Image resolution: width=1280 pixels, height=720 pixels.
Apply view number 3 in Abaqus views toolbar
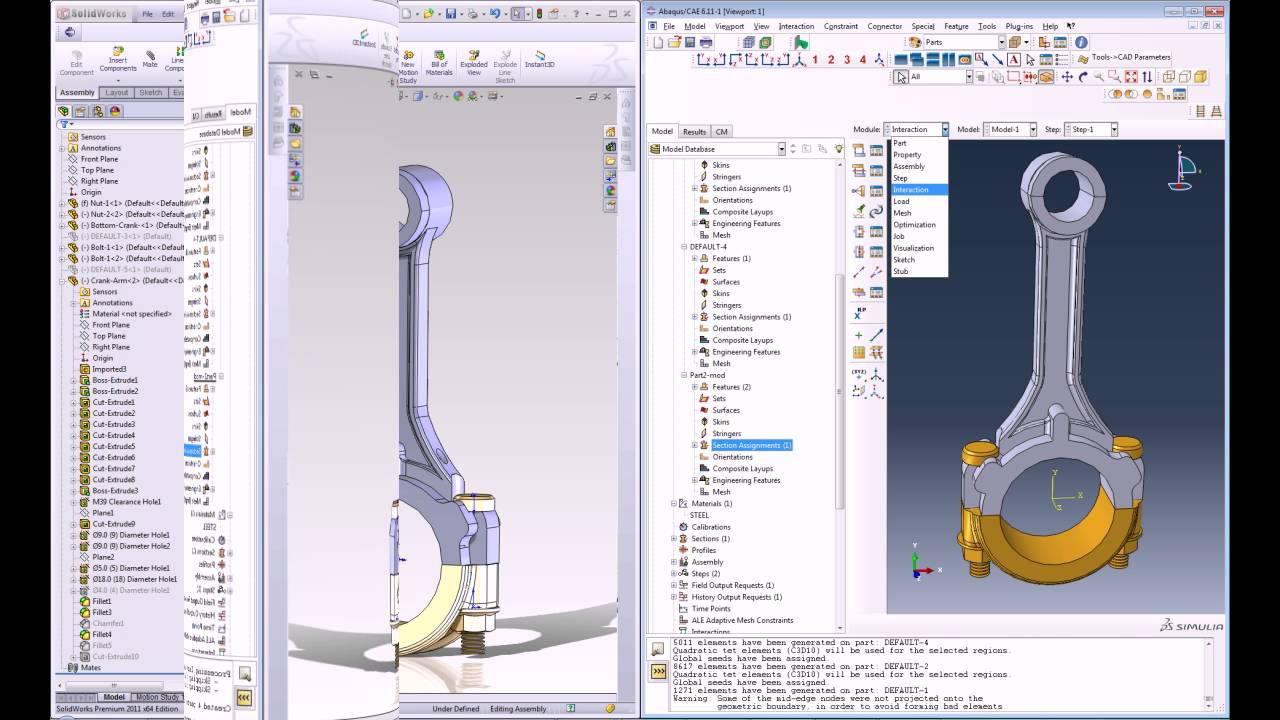coord(846,60)
